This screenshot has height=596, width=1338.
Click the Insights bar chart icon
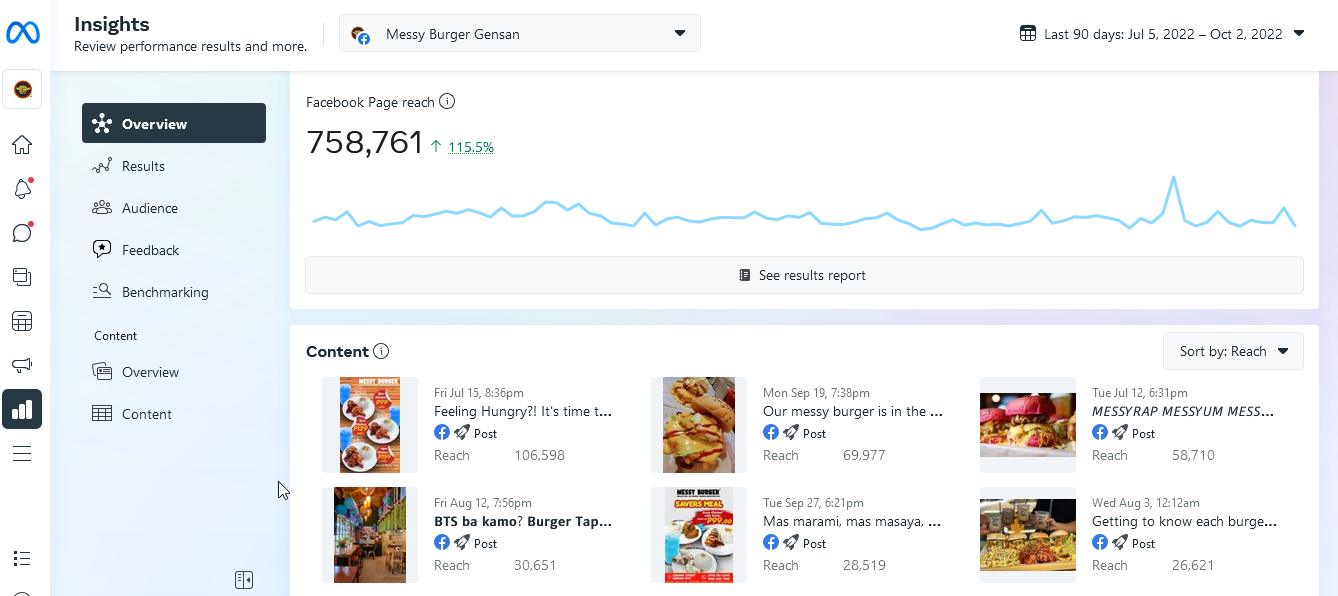tap(22, 409)
